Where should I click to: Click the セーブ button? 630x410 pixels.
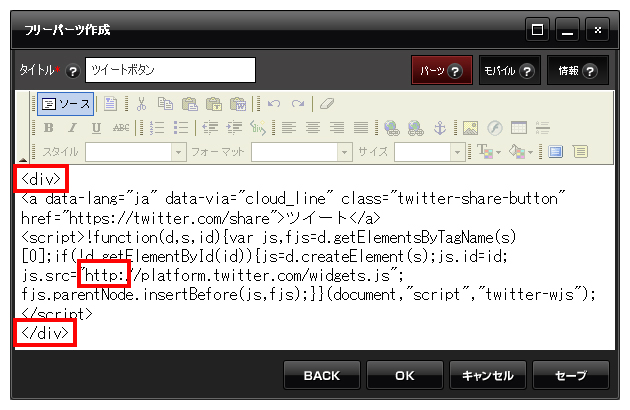pos(571,375)
